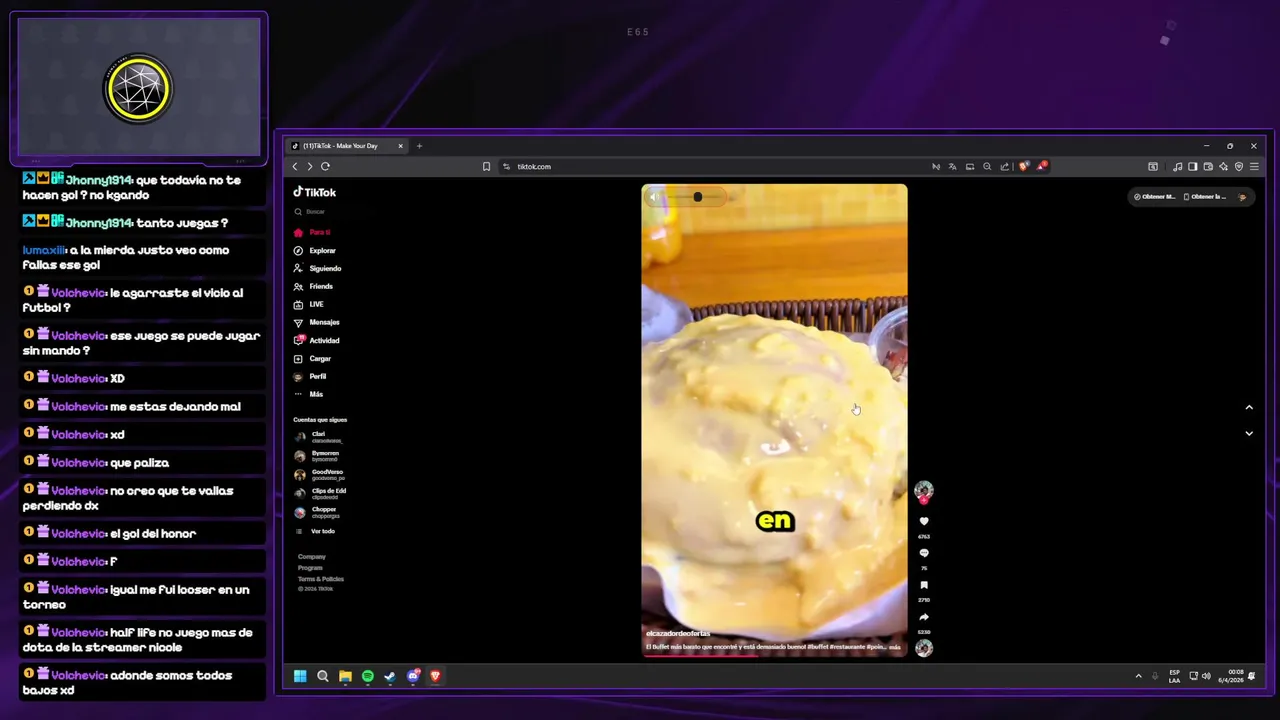Open the Windows Start menu

[300, 676]
